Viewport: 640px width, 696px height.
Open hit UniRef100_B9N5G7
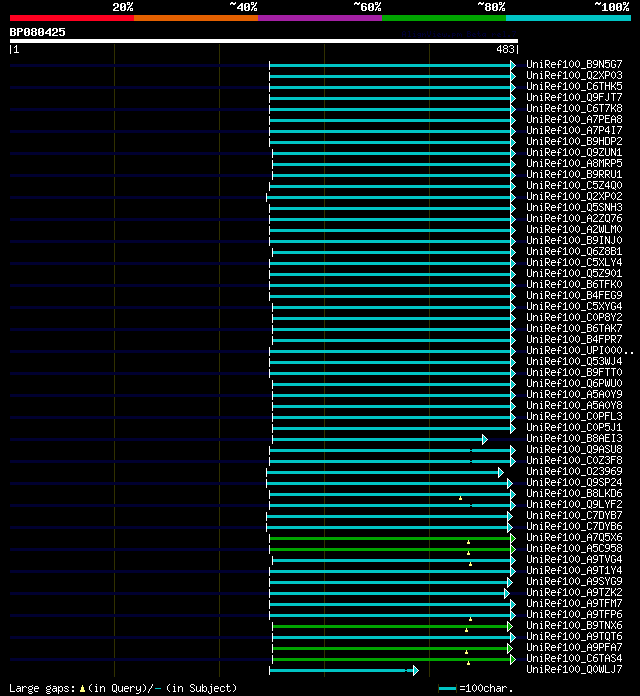574,64
